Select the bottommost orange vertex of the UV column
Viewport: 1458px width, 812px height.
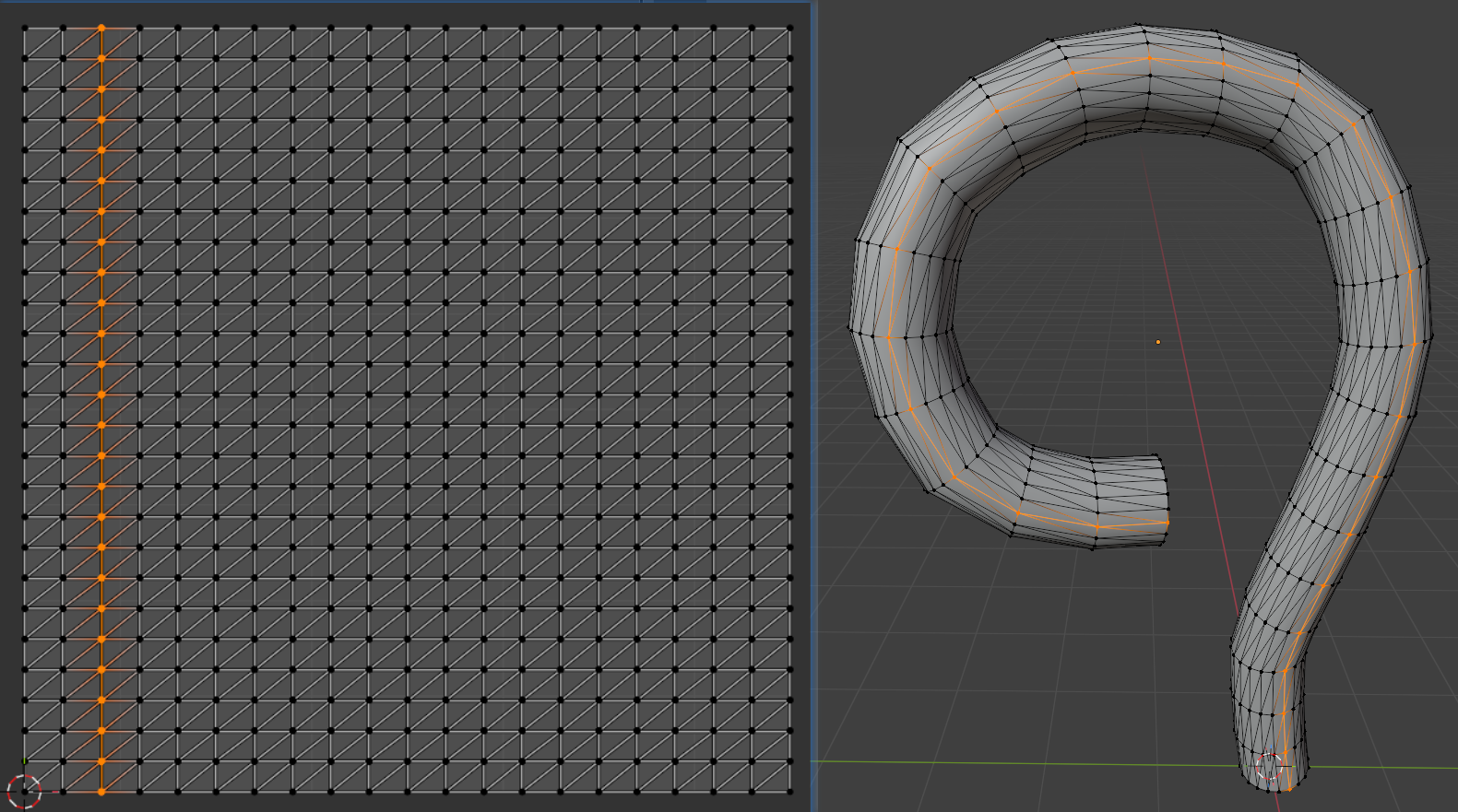[x=101, y=792]
